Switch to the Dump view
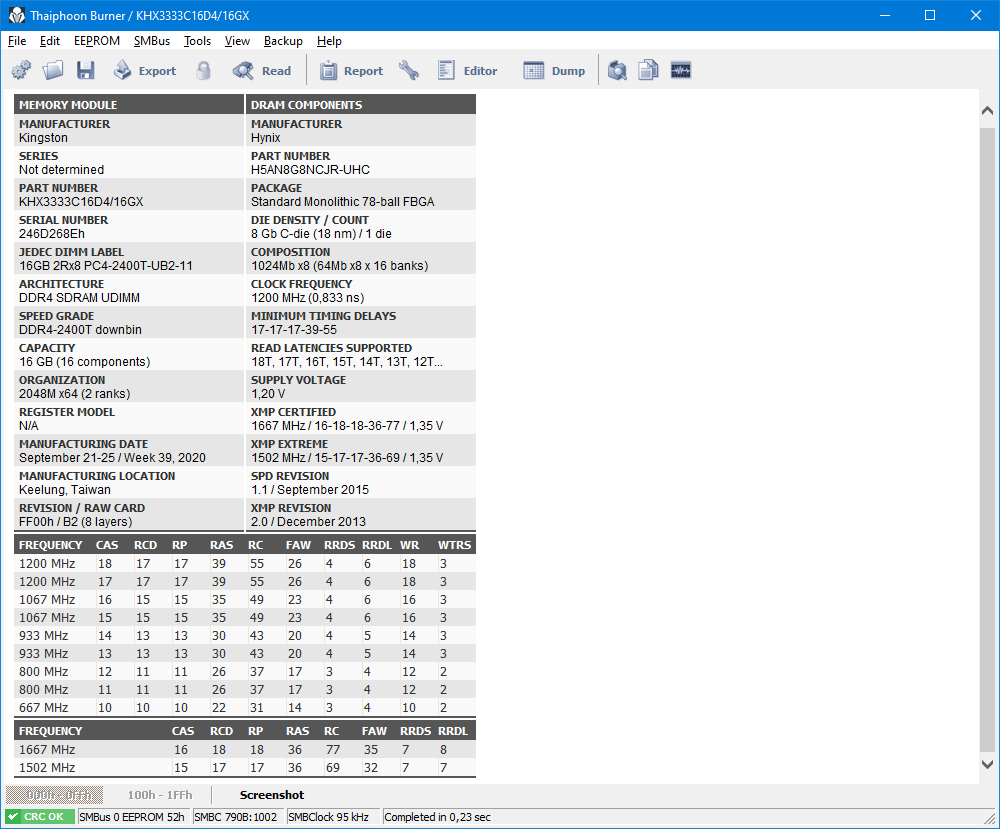1000x829 pixels. [x=554, y=70]
